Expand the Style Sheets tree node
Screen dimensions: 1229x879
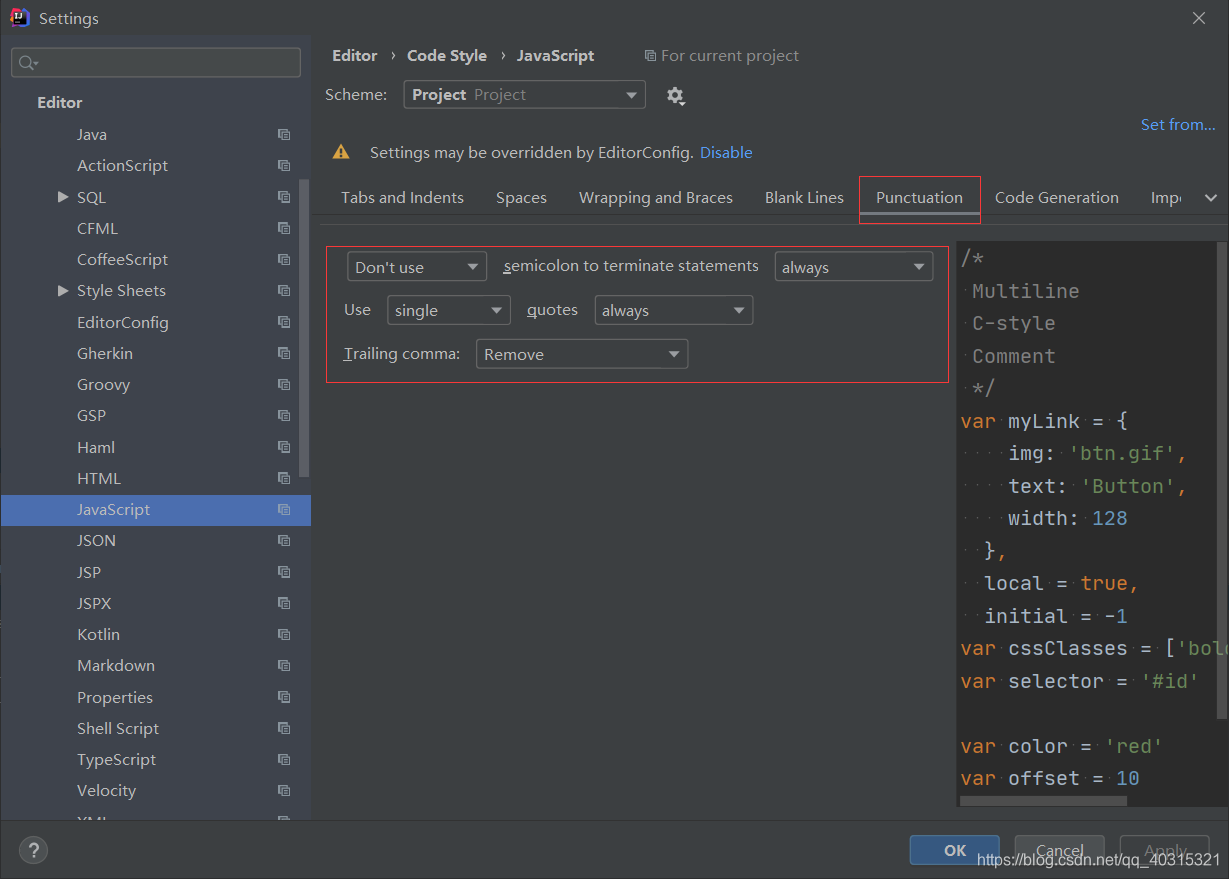[63, 290]
